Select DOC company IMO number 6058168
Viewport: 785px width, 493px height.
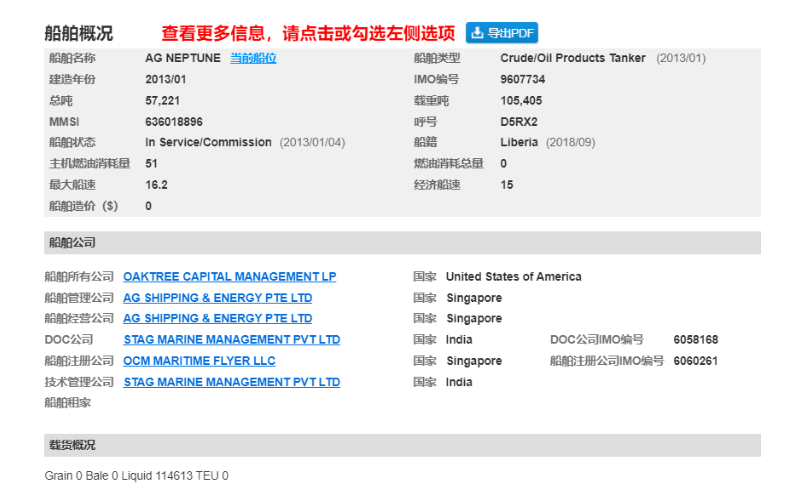[x=695, y=340]
